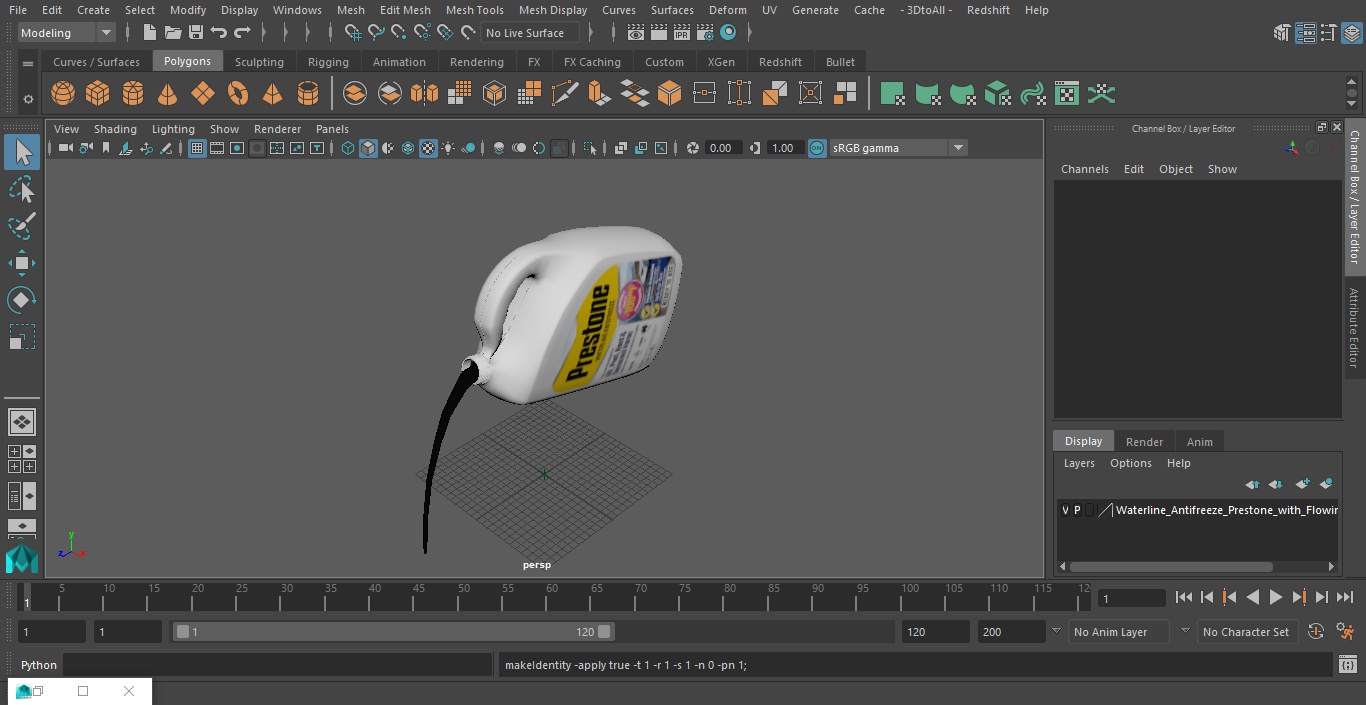Click frame 60 on the time slider

coord(552,597)
